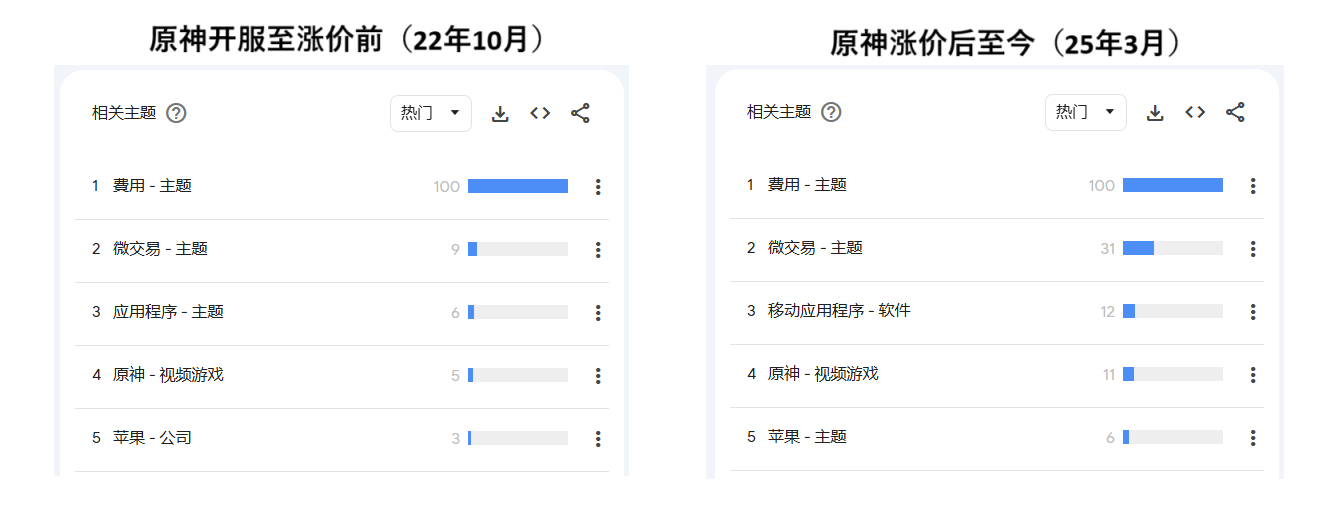Click the embed code icon in the 涨价前 panel

pyautogui.click(x=540, y=113)
